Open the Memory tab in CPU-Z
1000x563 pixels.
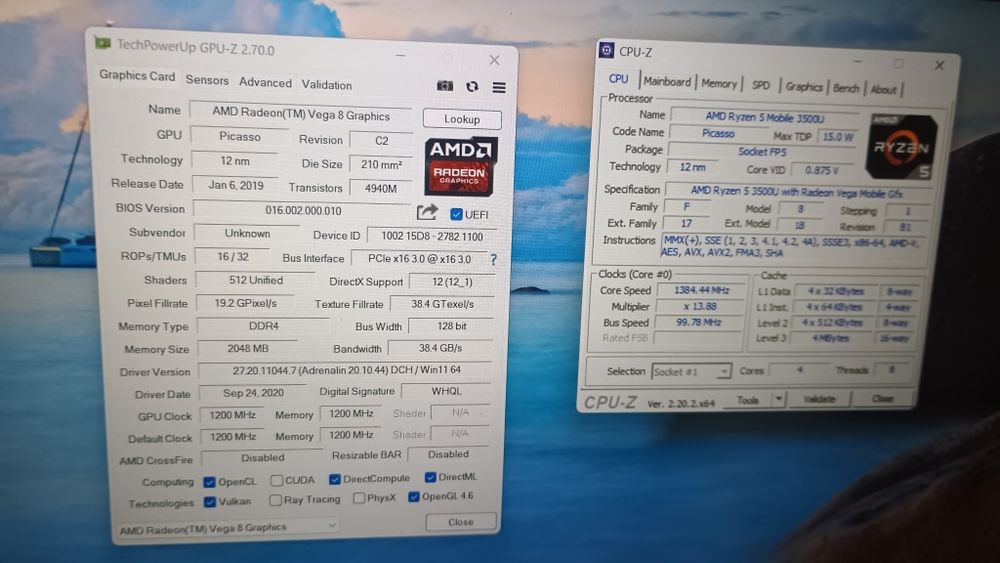click(719, 84)
